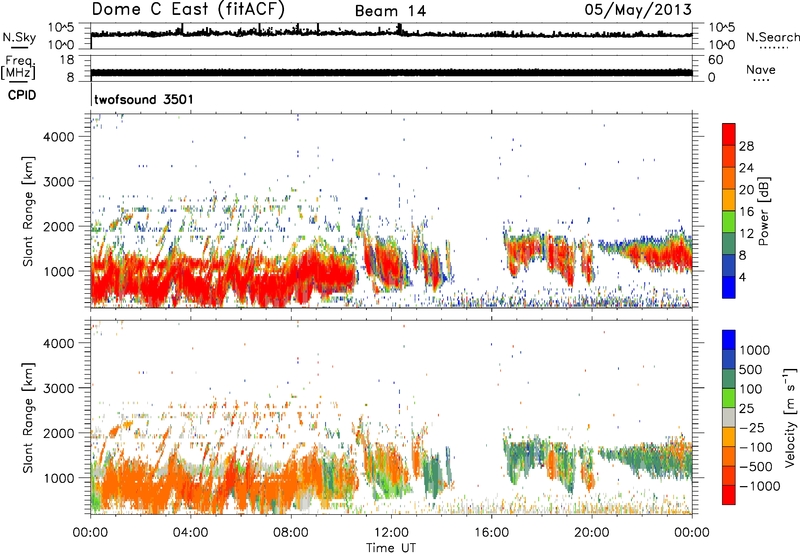The image size is (800, 554).
Task: Click power colorbar tick label '16'
Action: pos(746,212)
